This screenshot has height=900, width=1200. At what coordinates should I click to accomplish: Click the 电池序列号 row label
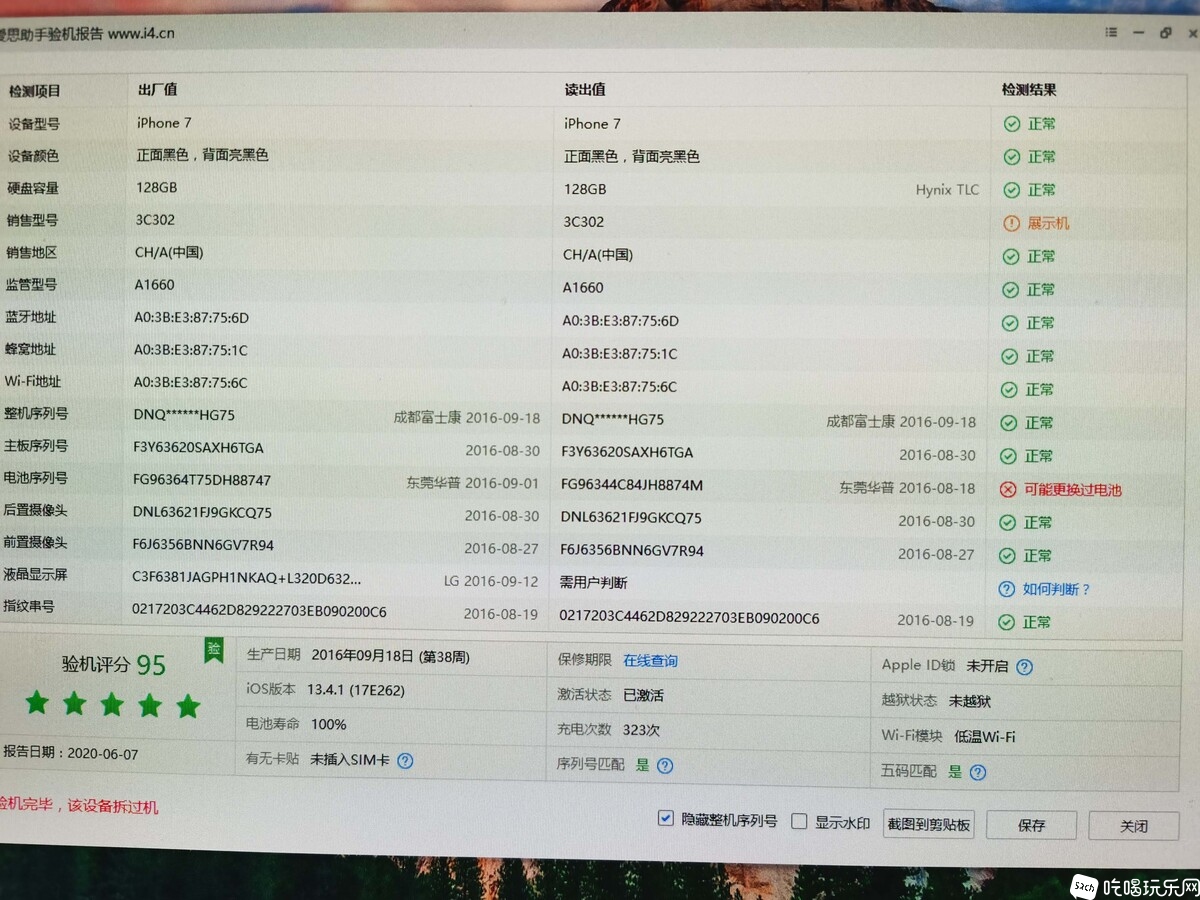pyautogui.click(x=36, y=478)
